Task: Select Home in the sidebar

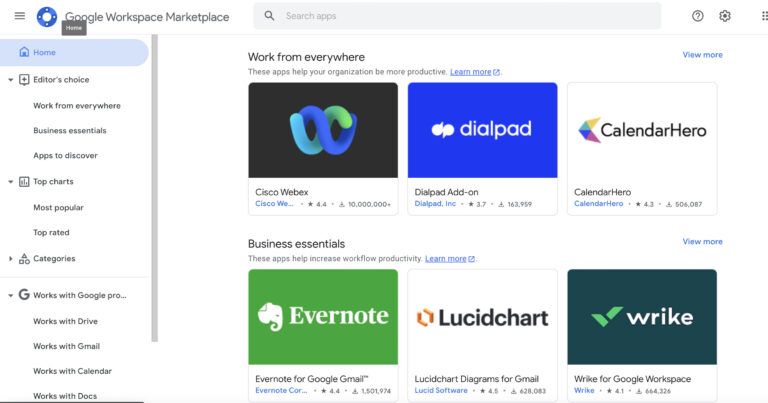Action: coord(74,52)
